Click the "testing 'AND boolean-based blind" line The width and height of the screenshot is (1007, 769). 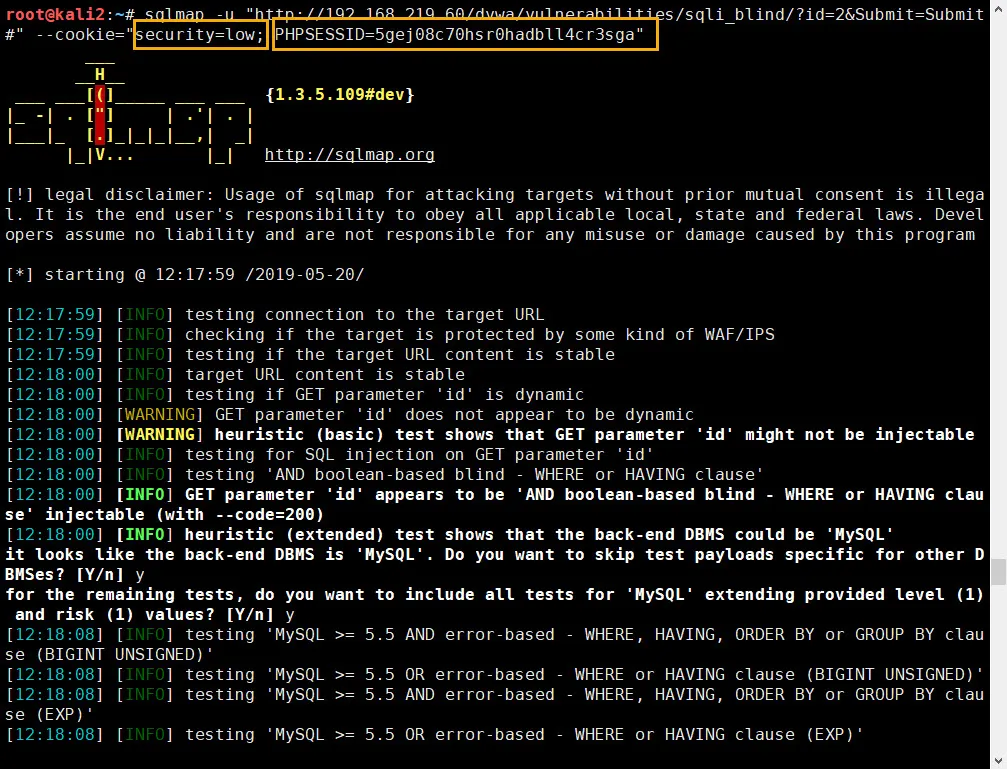point(384,474)
